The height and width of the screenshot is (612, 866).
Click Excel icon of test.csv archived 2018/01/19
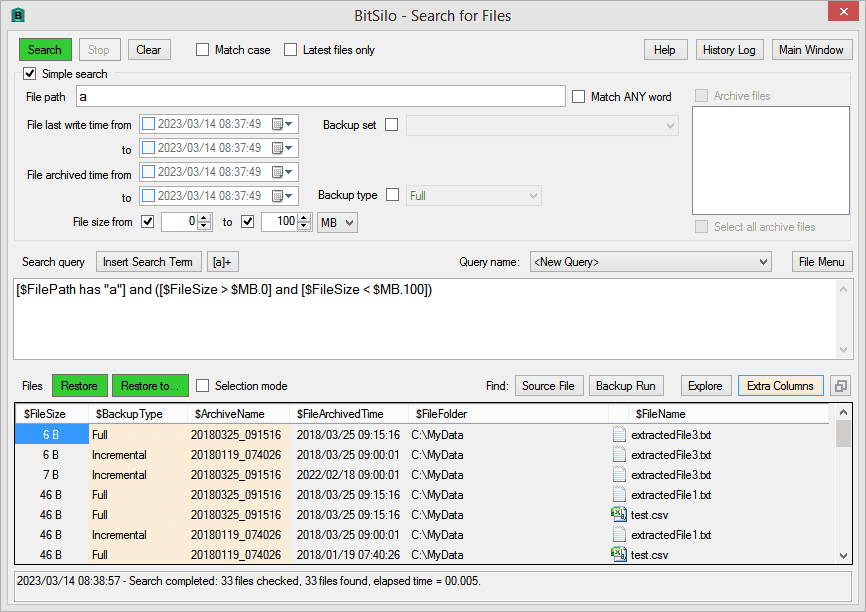click(619, 554)
